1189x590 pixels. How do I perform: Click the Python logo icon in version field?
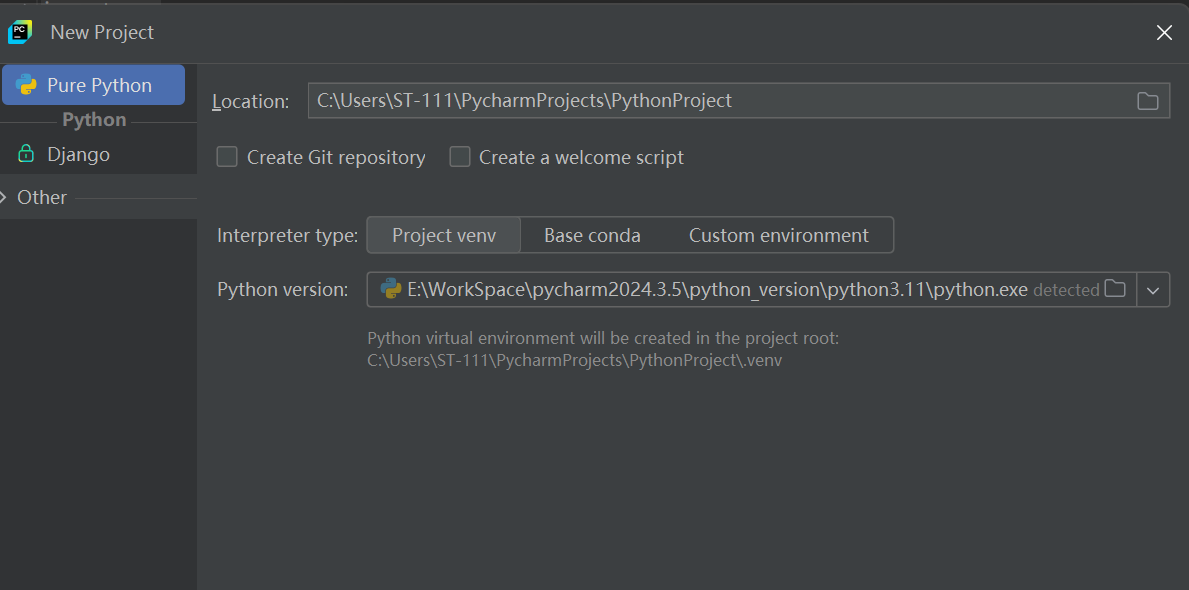click(x=391, y=289)
